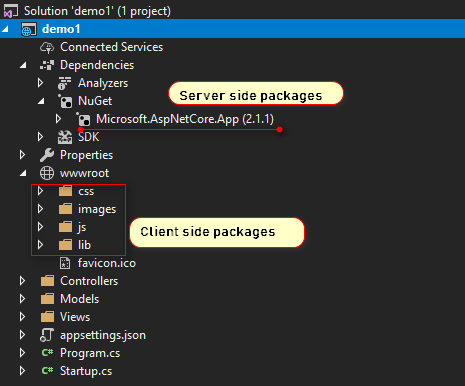
Task: Click the Solution 'demo1' Visual Studio icon
Action: pyautogui.click(x=11, y=11)
